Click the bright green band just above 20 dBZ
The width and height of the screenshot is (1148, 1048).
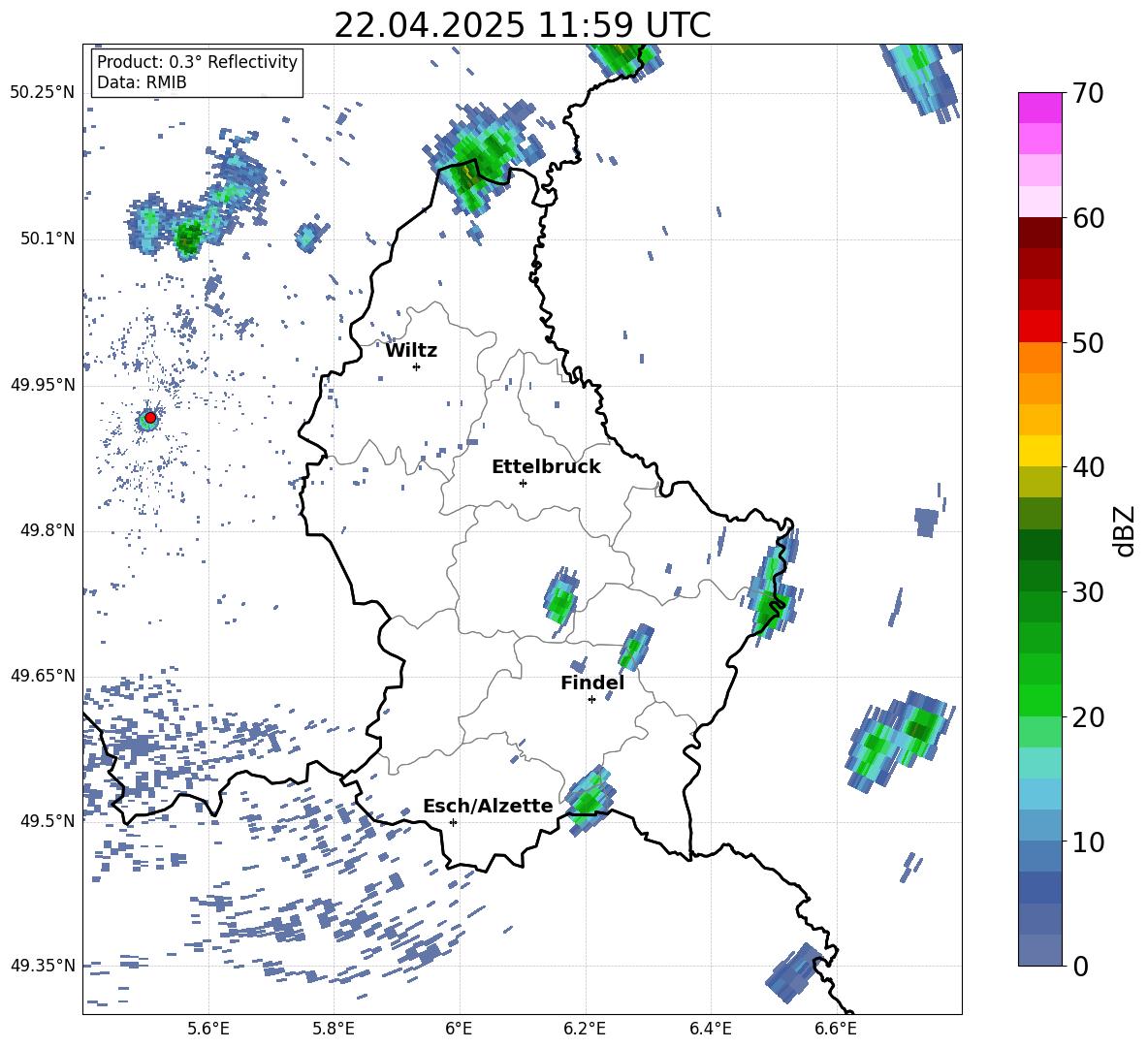tap(1039, 700)
